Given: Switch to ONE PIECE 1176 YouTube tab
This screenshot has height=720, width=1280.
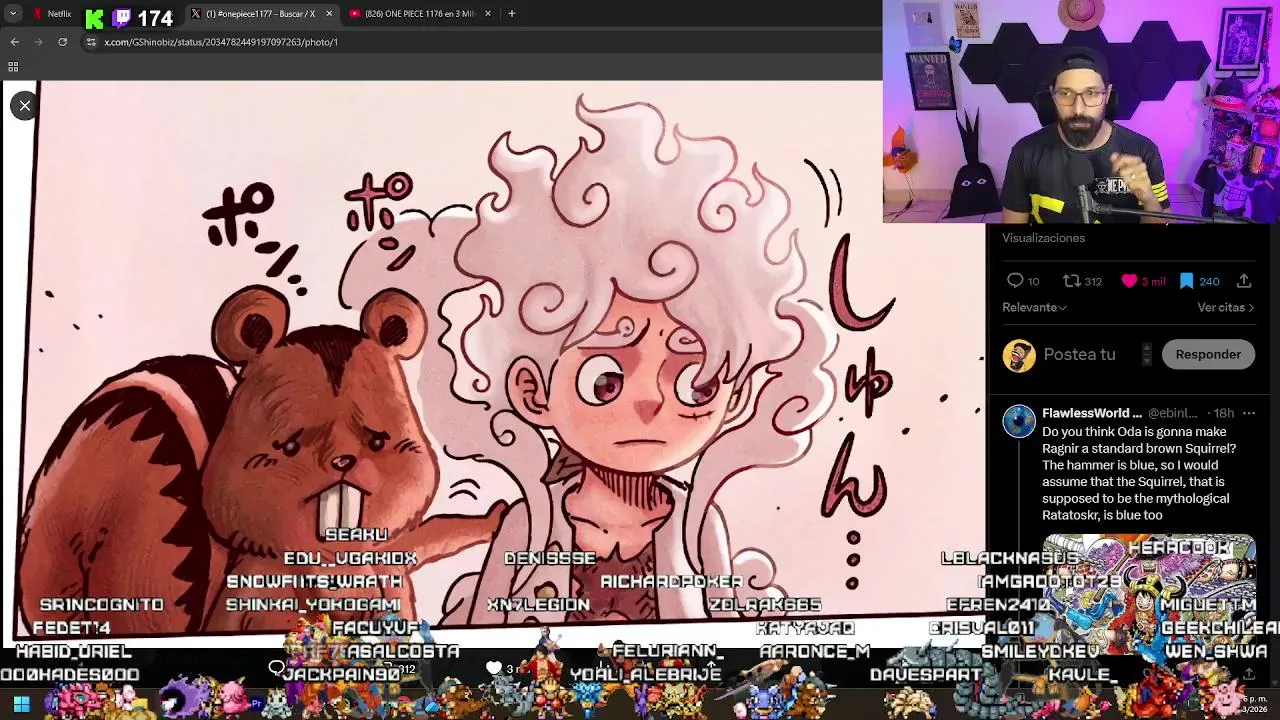Looking at the screenshot, I should coord(420,14).
